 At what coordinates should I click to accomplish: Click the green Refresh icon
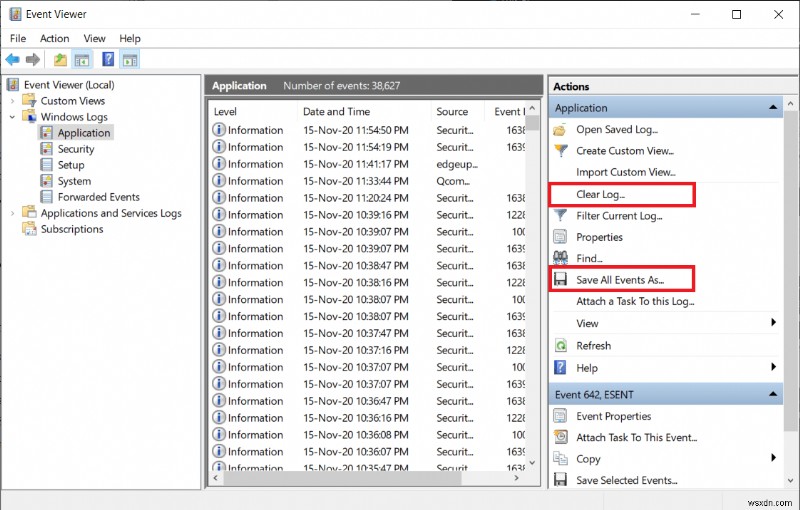[x=560, y=346]
